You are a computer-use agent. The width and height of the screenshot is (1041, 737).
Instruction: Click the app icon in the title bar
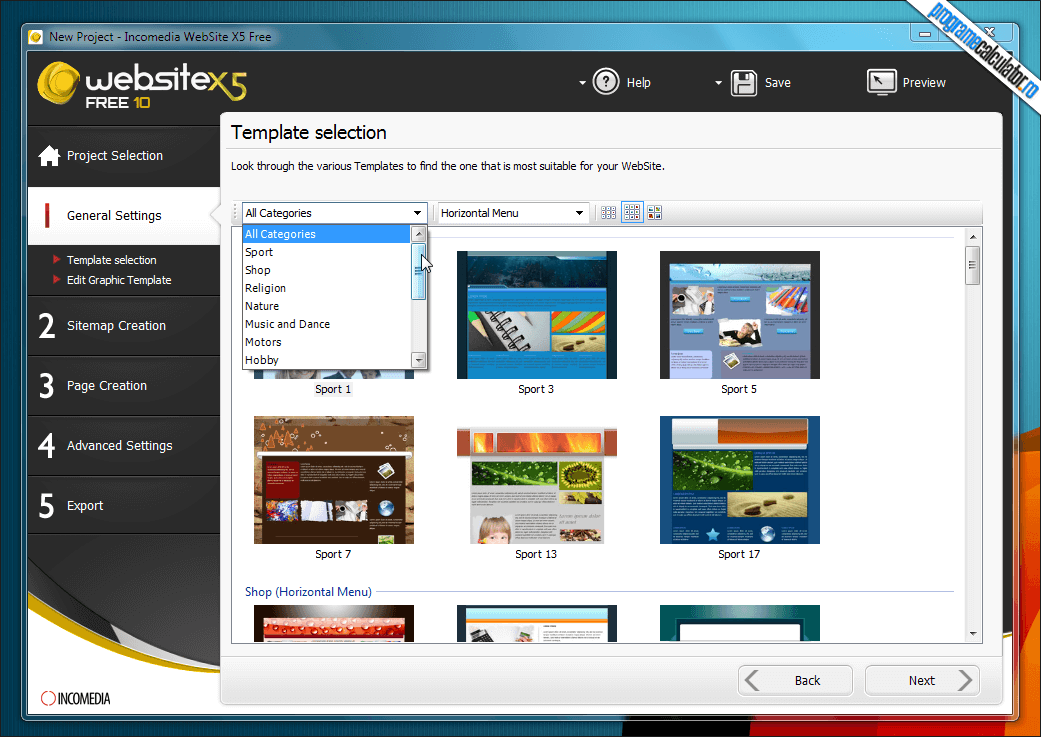(36, 37)
